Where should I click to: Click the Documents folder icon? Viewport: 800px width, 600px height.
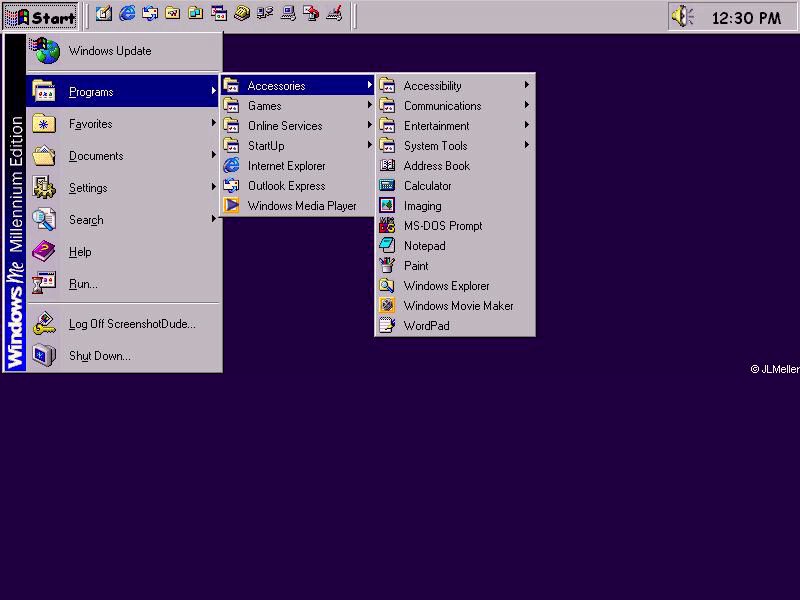point(44,156)
